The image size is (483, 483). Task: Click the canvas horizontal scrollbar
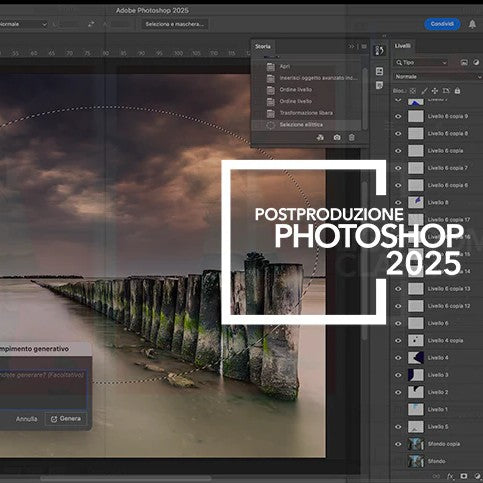tap(125, 479)
